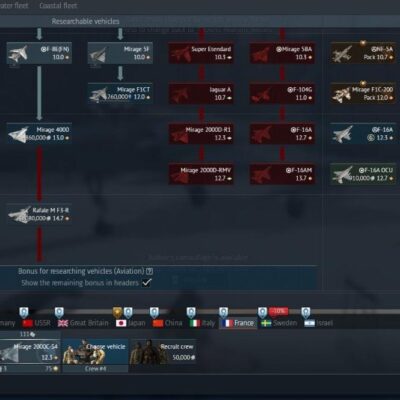400x400 pixels.
Task: Open the research bonus help question mark
Action: pyautogui.click(x=149, y=271)
